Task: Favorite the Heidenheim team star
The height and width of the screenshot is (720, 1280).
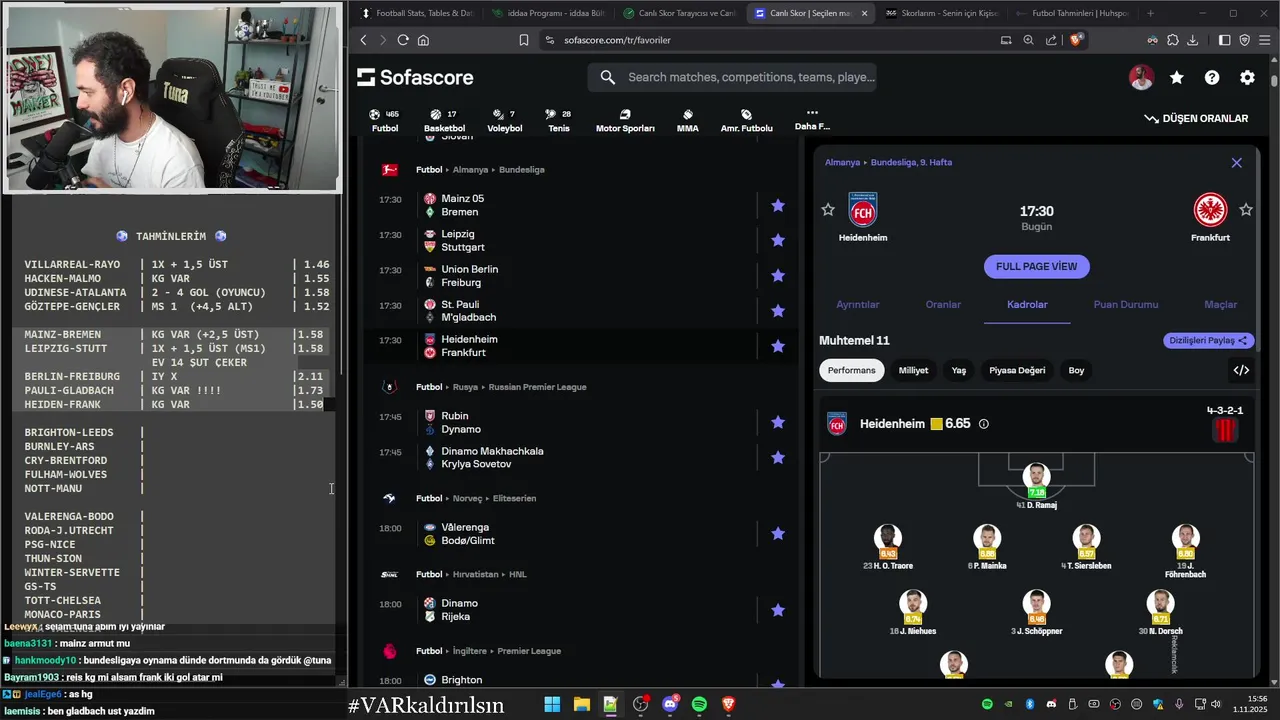Action: (x=828, y=209)
